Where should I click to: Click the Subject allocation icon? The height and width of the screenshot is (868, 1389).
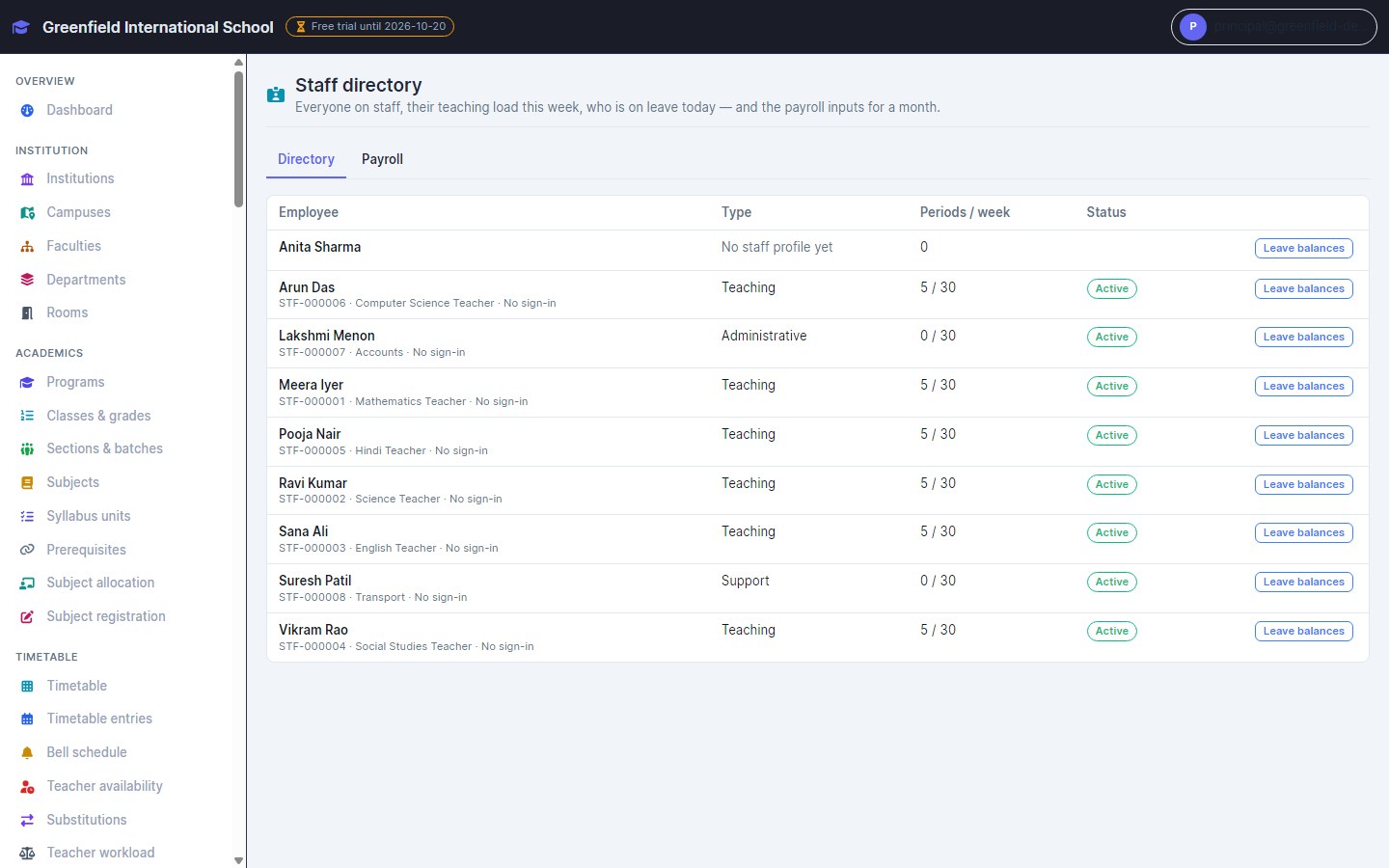27,583
